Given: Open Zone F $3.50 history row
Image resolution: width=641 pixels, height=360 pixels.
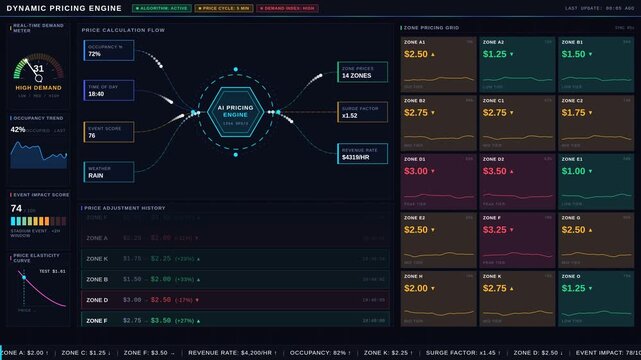Looking at the screenshot, I should click(235, 320).
